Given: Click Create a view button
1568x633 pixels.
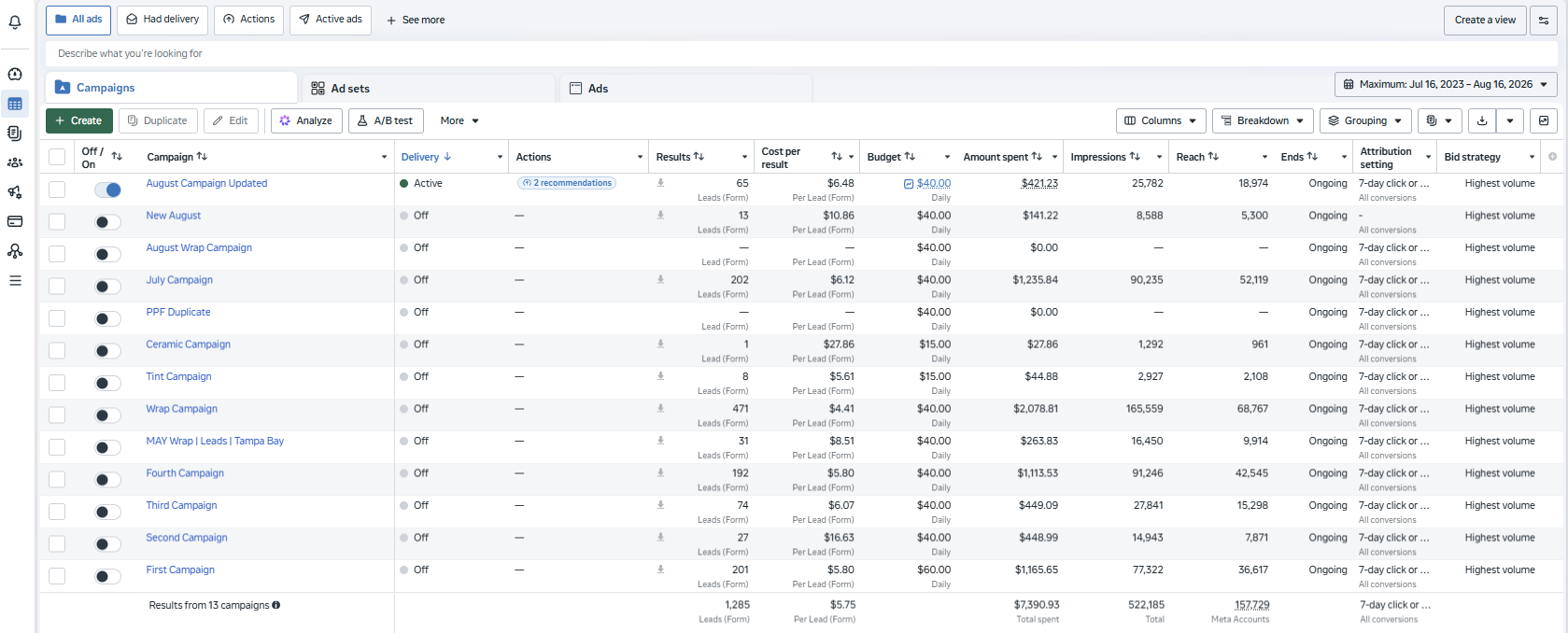Looking at the screenshot, I should point(1485,21).
